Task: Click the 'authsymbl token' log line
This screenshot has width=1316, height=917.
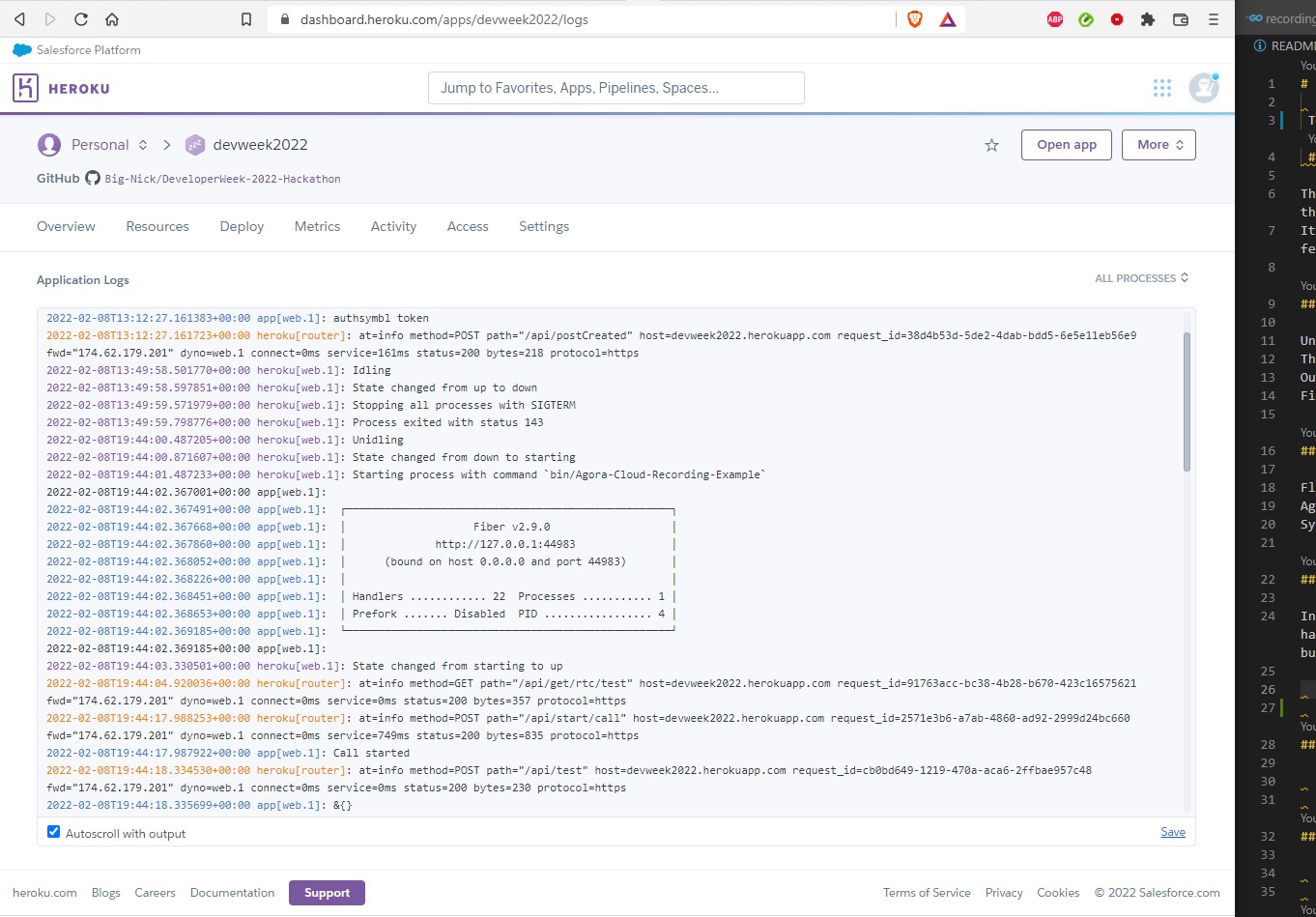Action: pyautogui.click(x=381, y=318)
